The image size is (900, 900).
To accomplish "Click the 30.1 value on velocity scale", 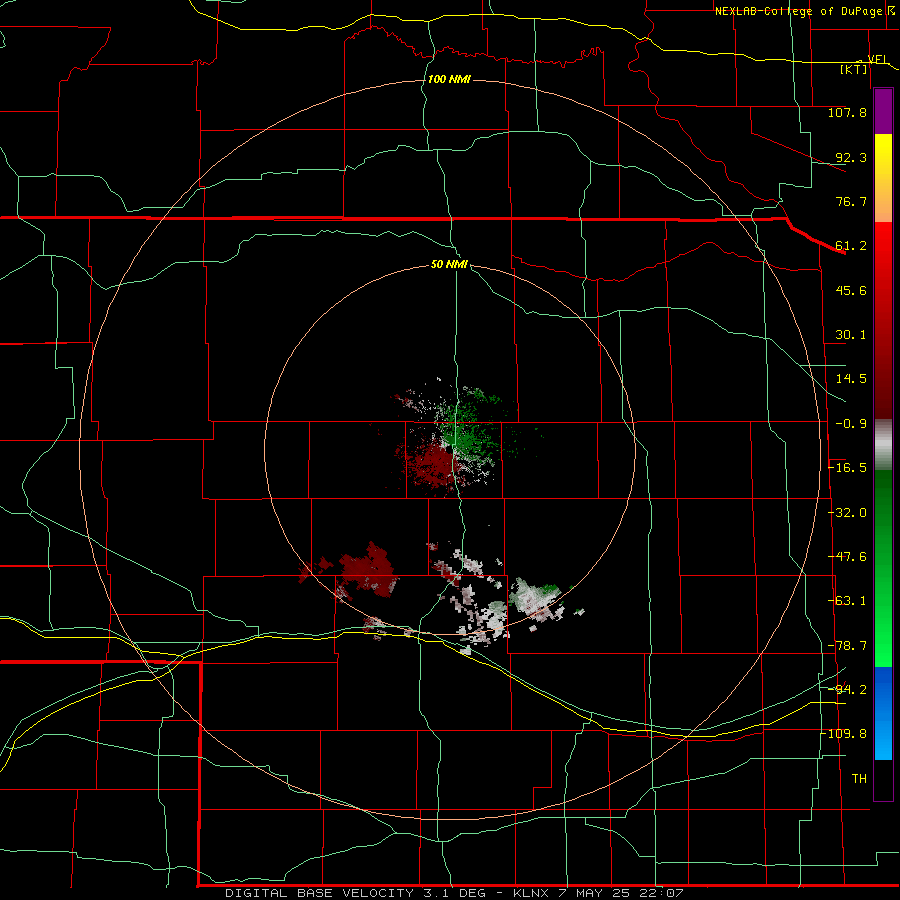I will (851, 335).
